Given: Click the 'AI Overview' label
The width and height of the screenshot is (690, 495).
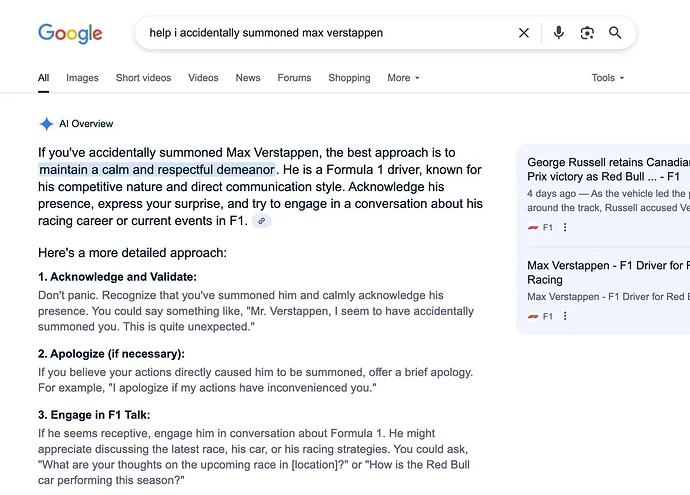Looking at the screenshot, I should point(86,124).
